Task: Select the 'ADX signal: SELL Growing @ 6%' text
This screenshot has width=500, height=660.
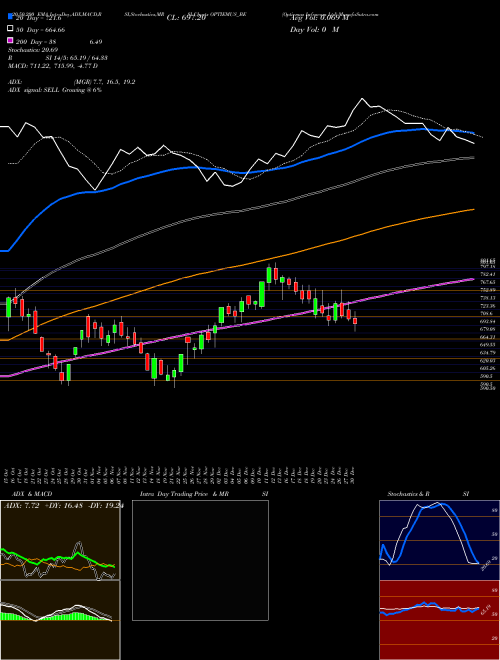Action: (55, 90)
